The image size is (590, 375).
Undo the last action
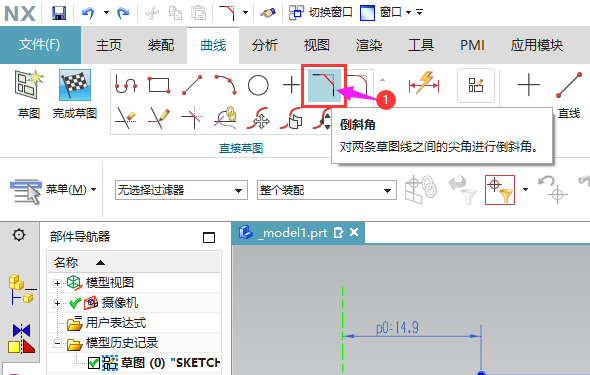[x=88, y=13]
